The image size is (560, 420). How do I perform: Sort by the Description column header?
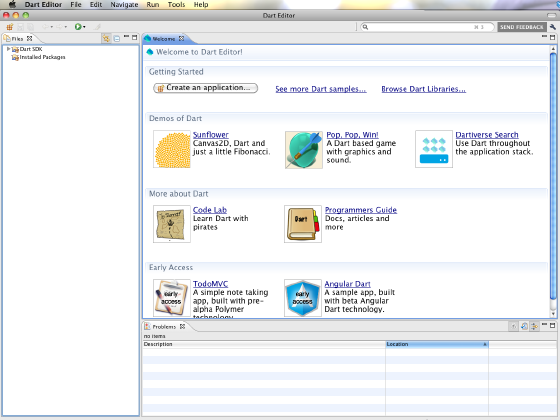[x=264, y=344]
